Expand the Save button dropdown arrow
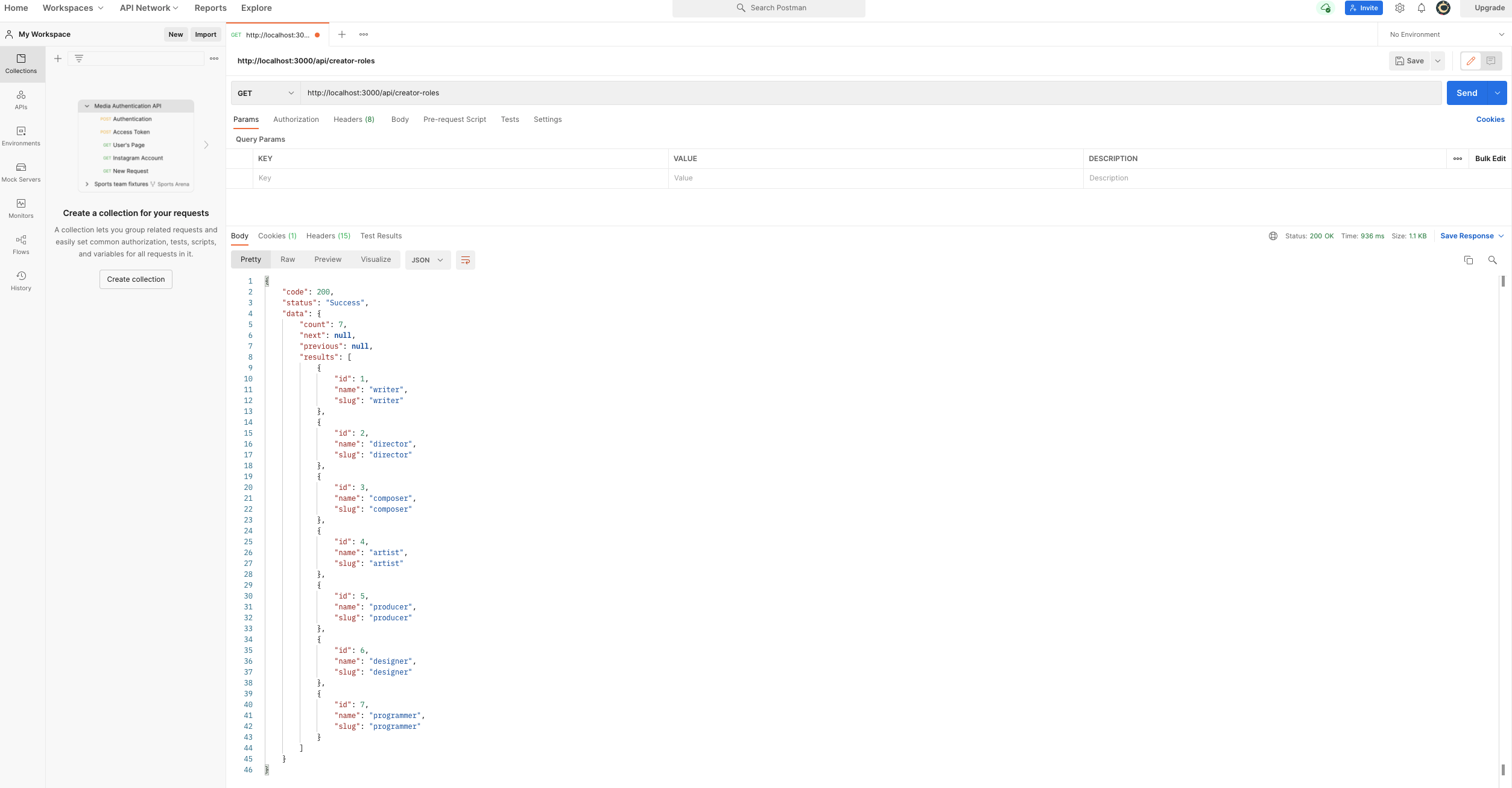This screenshot has width=1512, height=788. tap(1438, 61)
